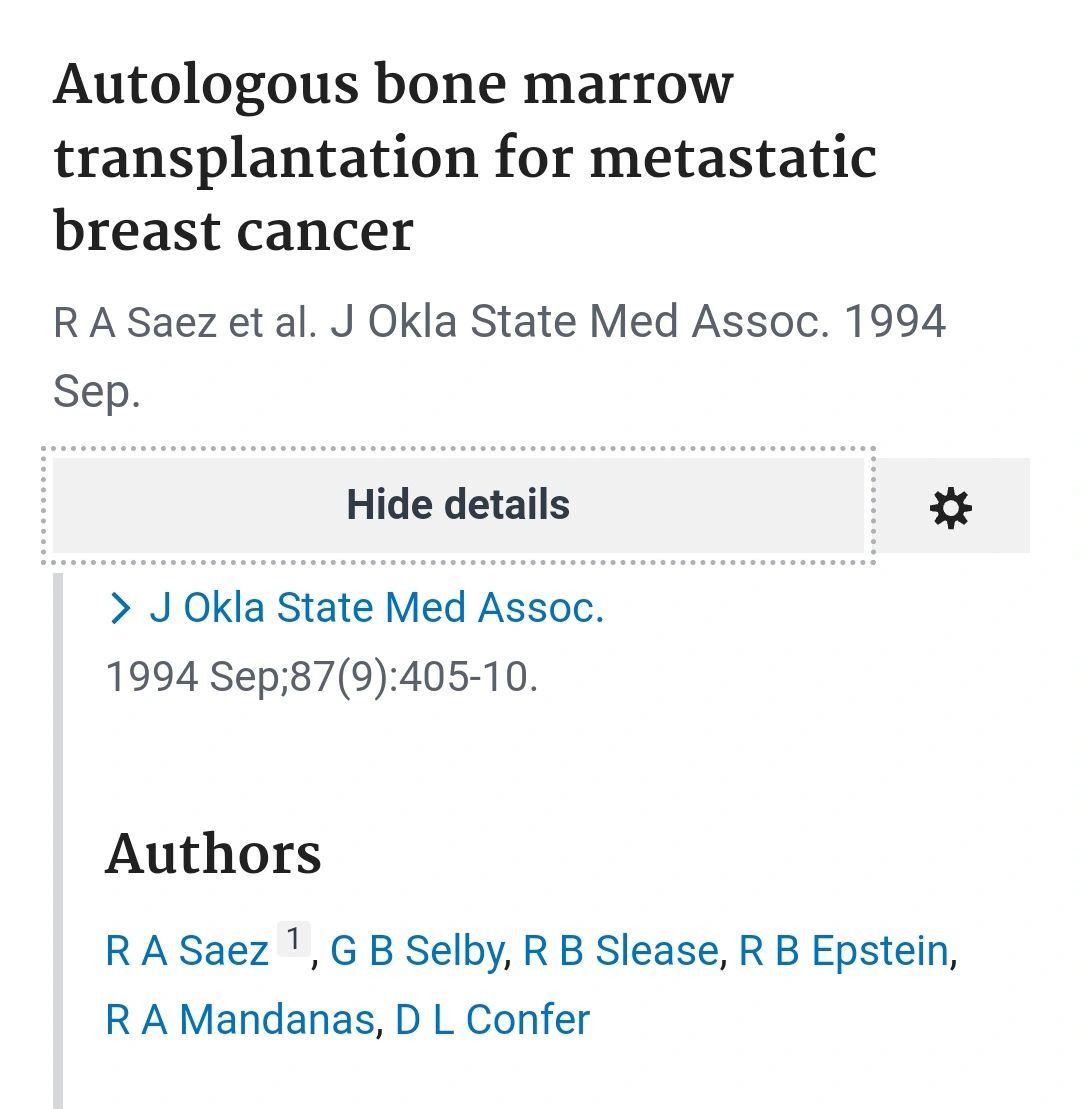The height and width of the screenshot is (1109, 1080).
Task: Open author R A Mandanas
Action: point(240,1019)
